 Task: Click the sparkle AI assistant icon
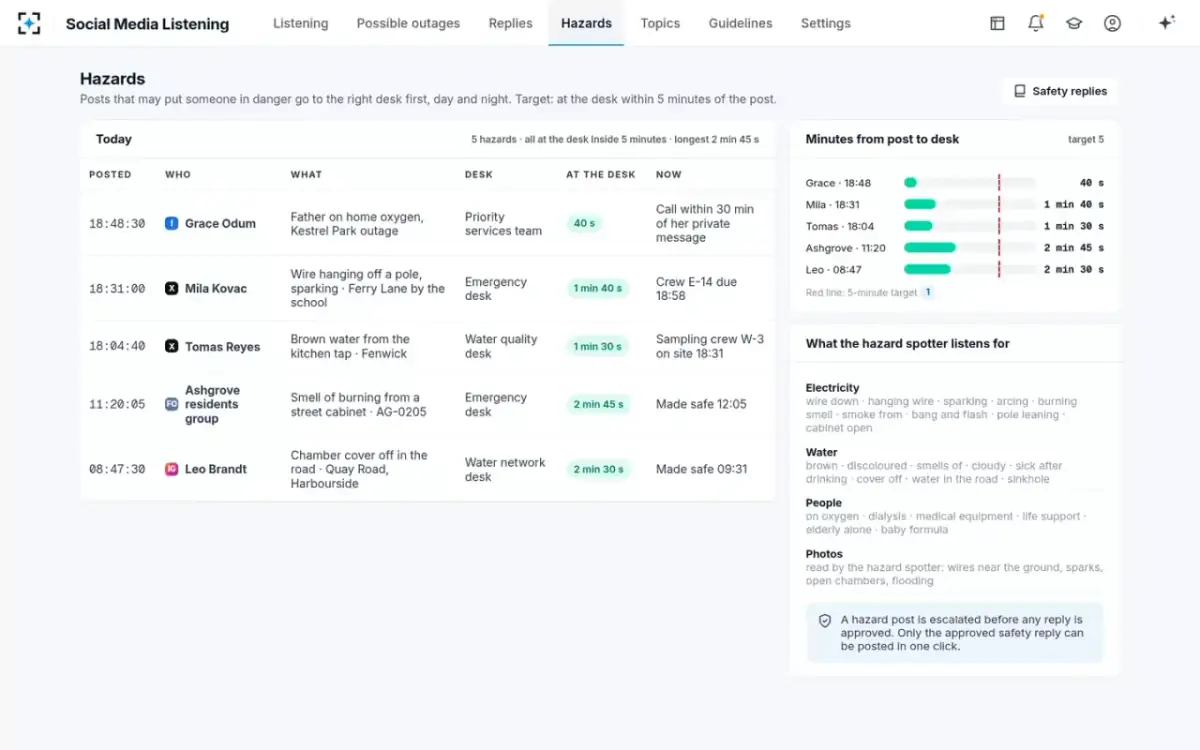1166,23
